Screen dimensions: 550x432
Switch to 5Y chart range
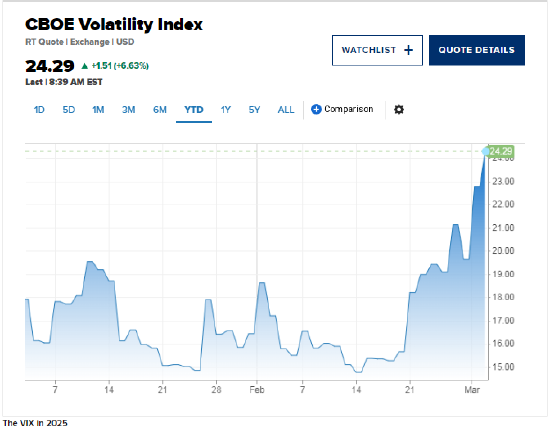click(x=254, y=110)
